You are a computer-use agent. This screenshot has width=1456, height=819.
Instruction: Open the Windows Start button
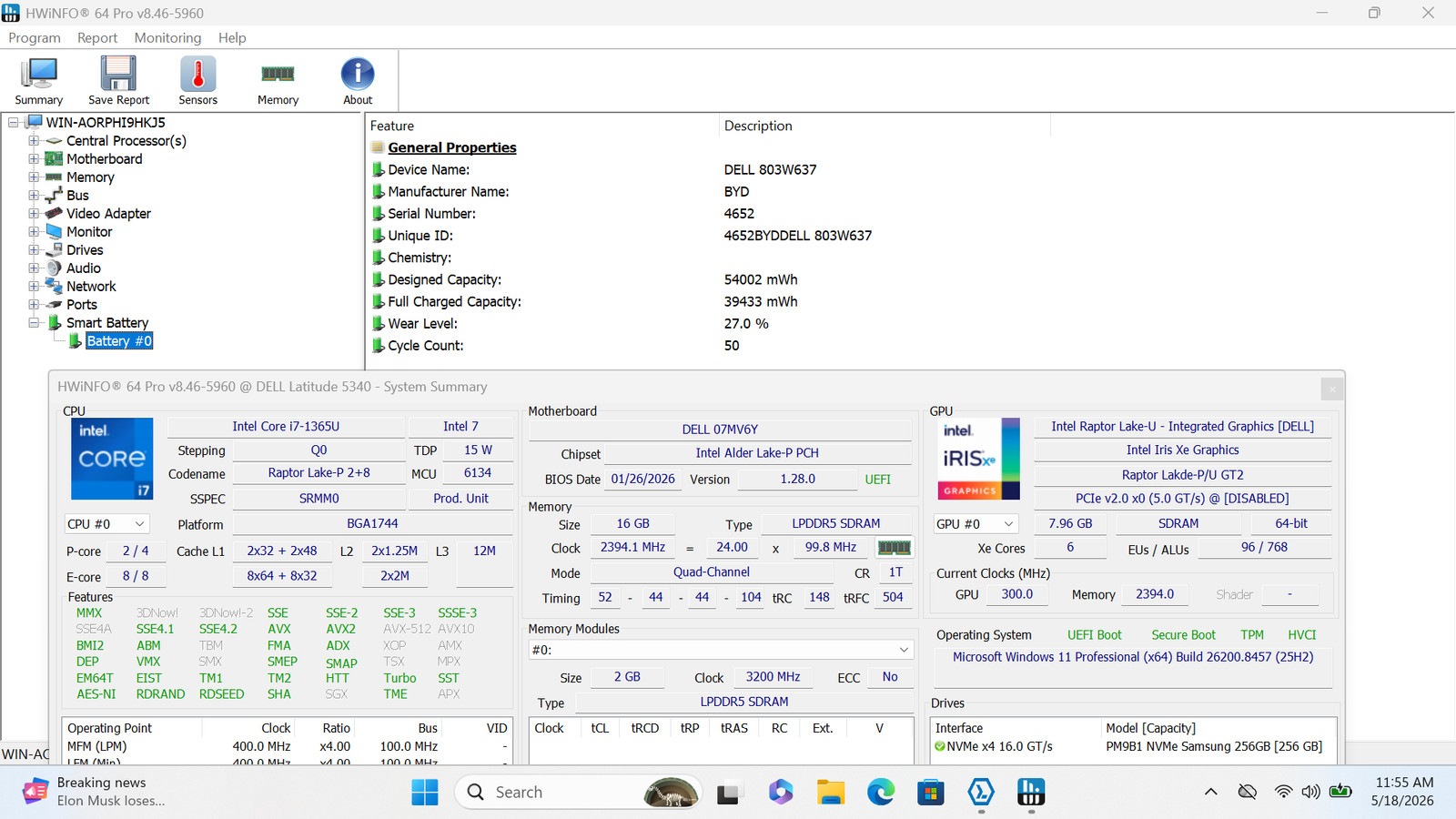[425, 793]
